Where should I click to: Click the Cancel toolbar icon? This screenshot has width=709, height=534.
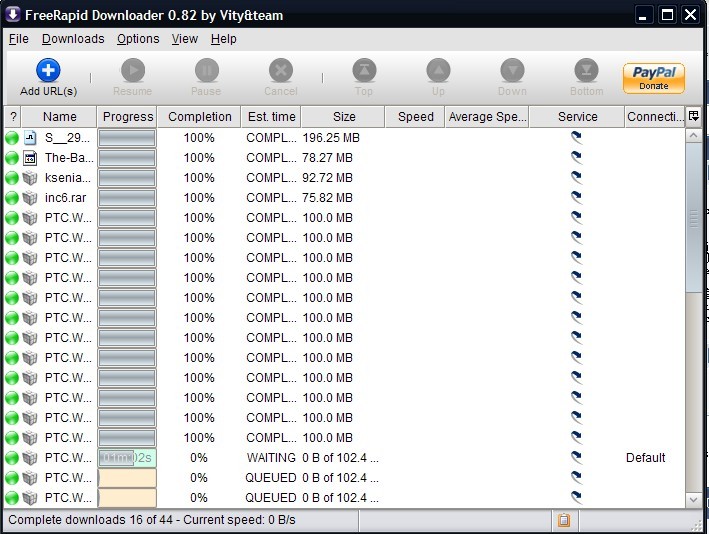tap(281, 71)
